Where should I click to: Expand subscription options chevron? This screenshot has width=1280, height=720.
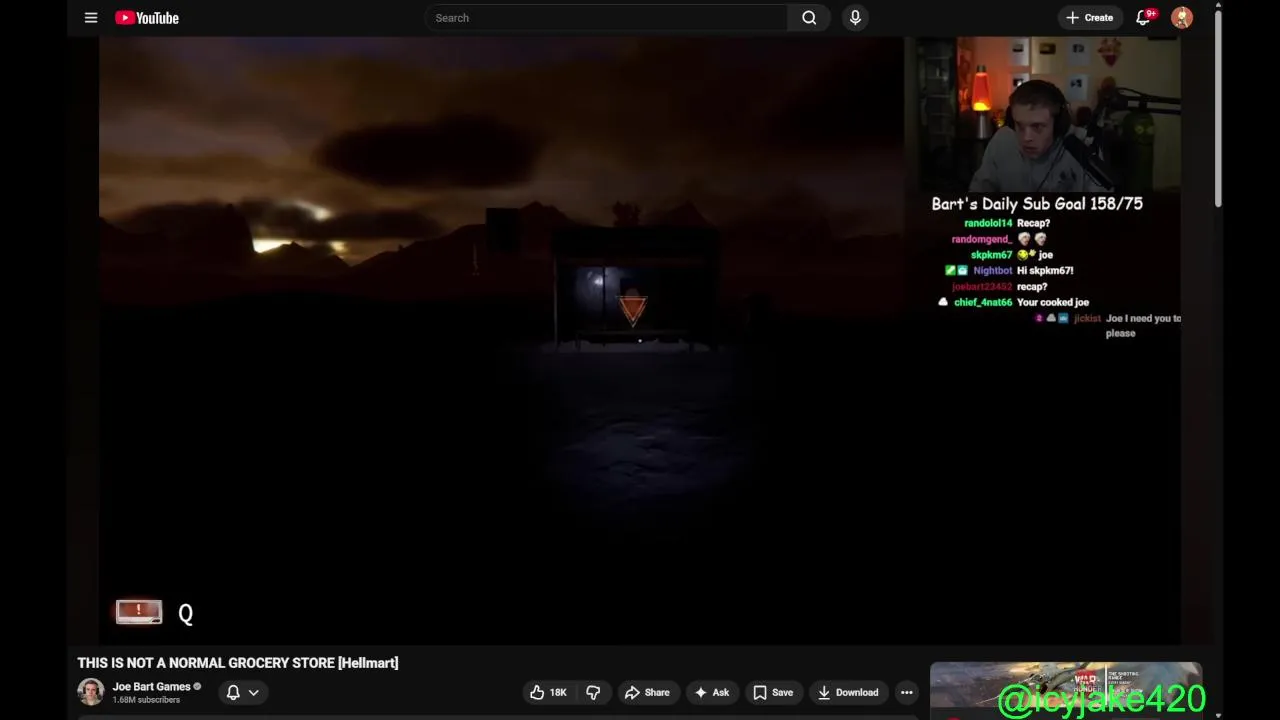254,692
